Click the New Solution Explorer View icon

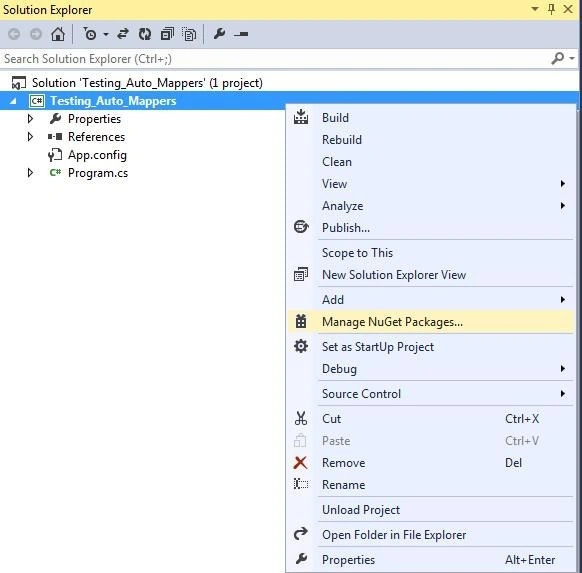tap(301, 274)
